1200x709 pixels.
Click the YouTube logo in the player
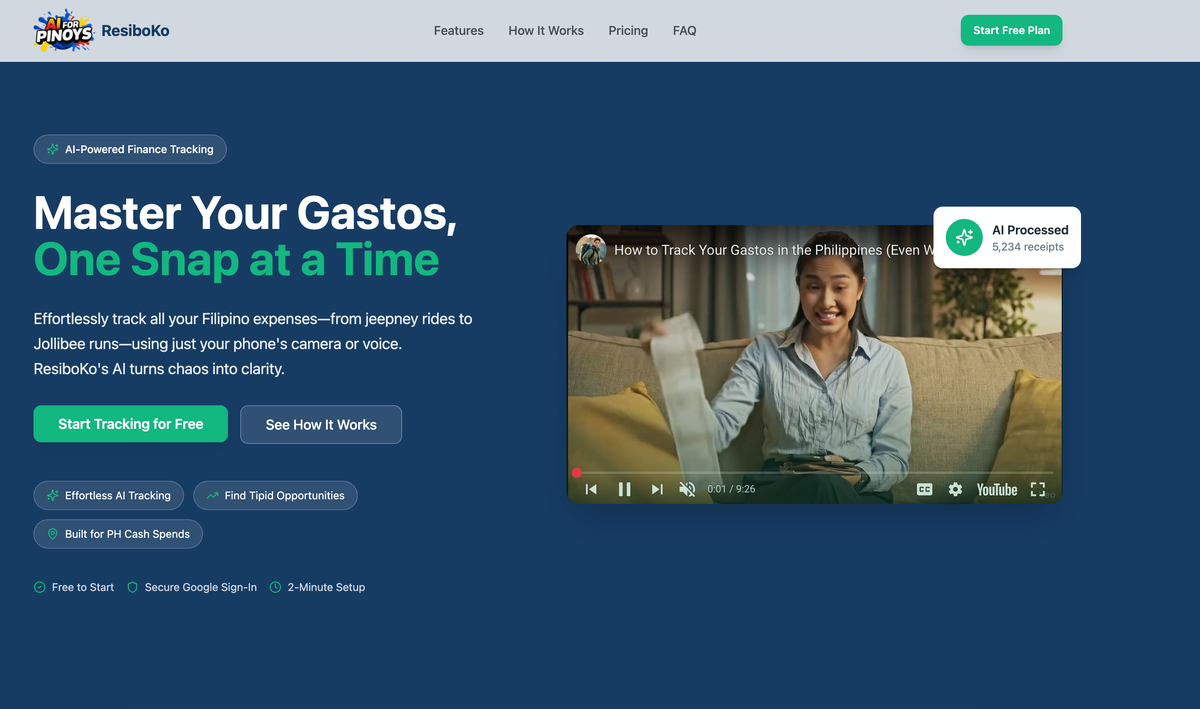click(996, 489)
